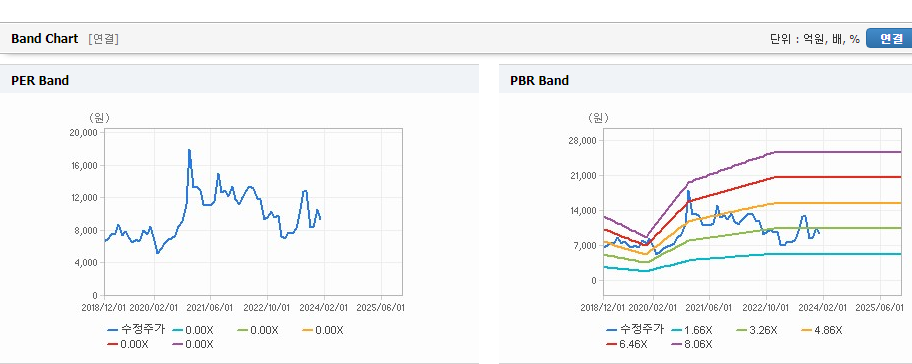The height and width of the screenshot is (364, 912).
Task: Click 2024/02/01 date on PBR chart axis
Action: point(822,307)
